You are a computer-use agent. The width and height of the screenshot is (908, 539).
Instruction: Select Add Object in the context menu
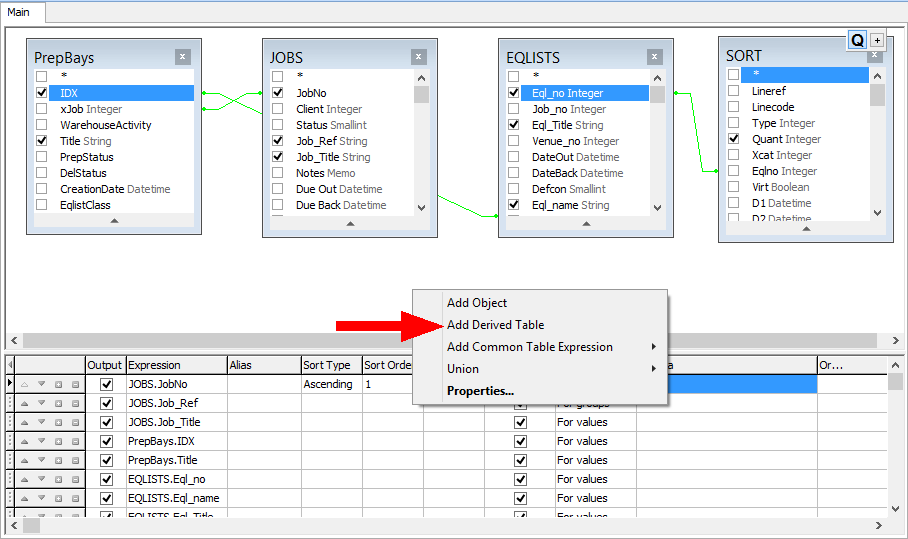coord(477,303)
